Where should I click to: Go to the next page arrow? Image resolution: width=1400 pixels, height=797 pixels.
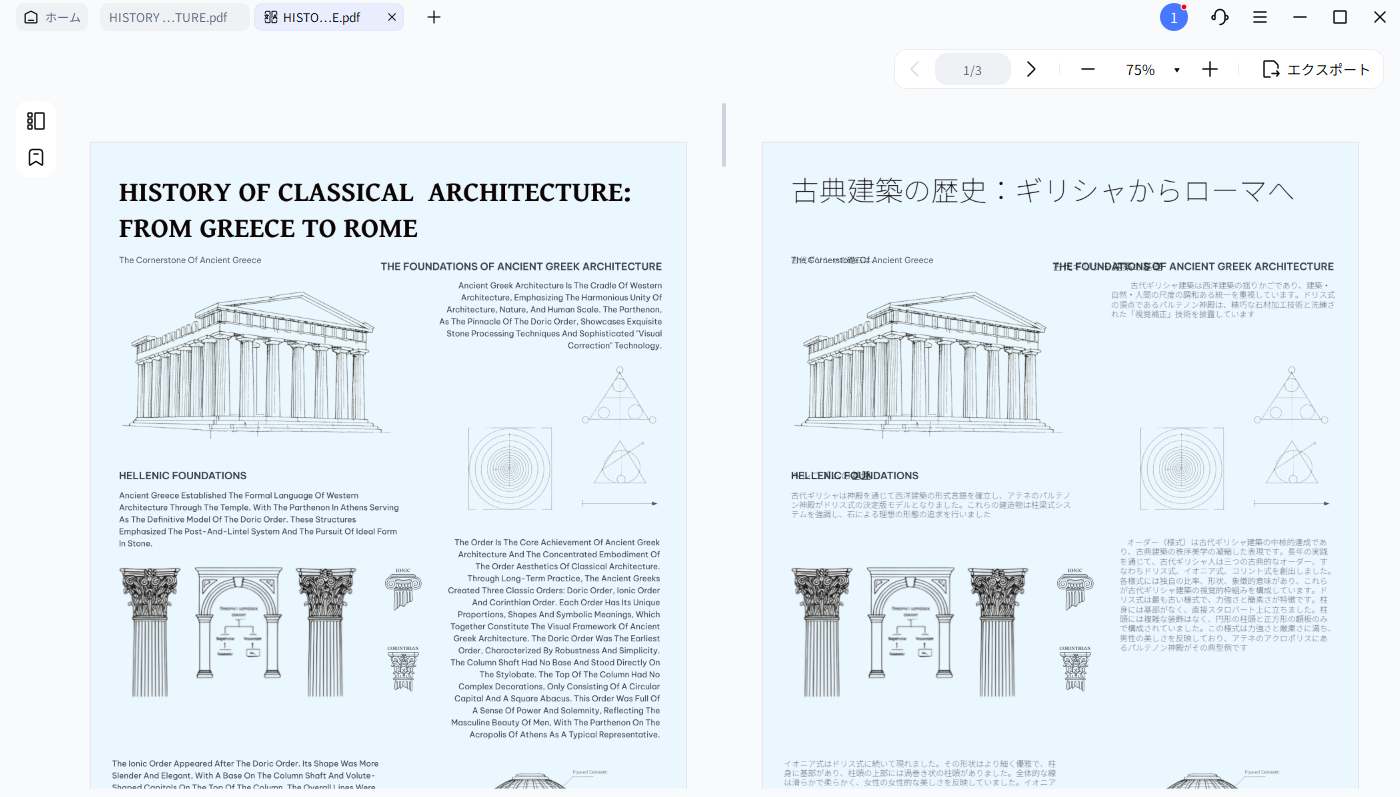[x=1031, y=69]
